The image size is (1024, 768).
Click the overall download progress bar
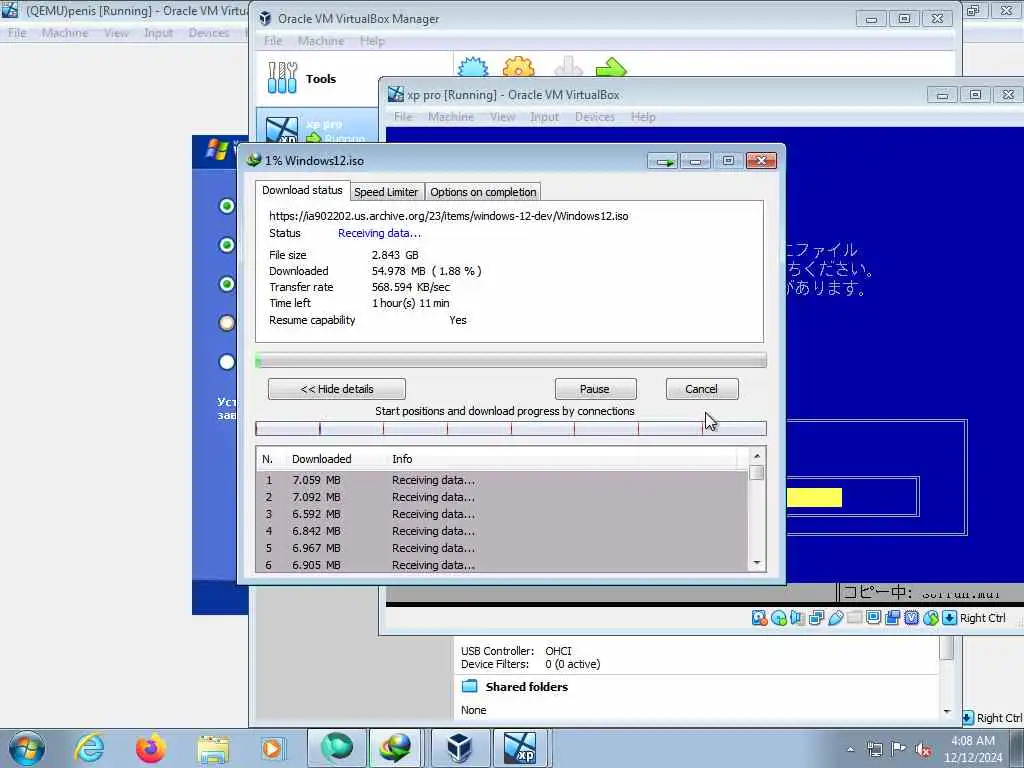tap(511, 360)
